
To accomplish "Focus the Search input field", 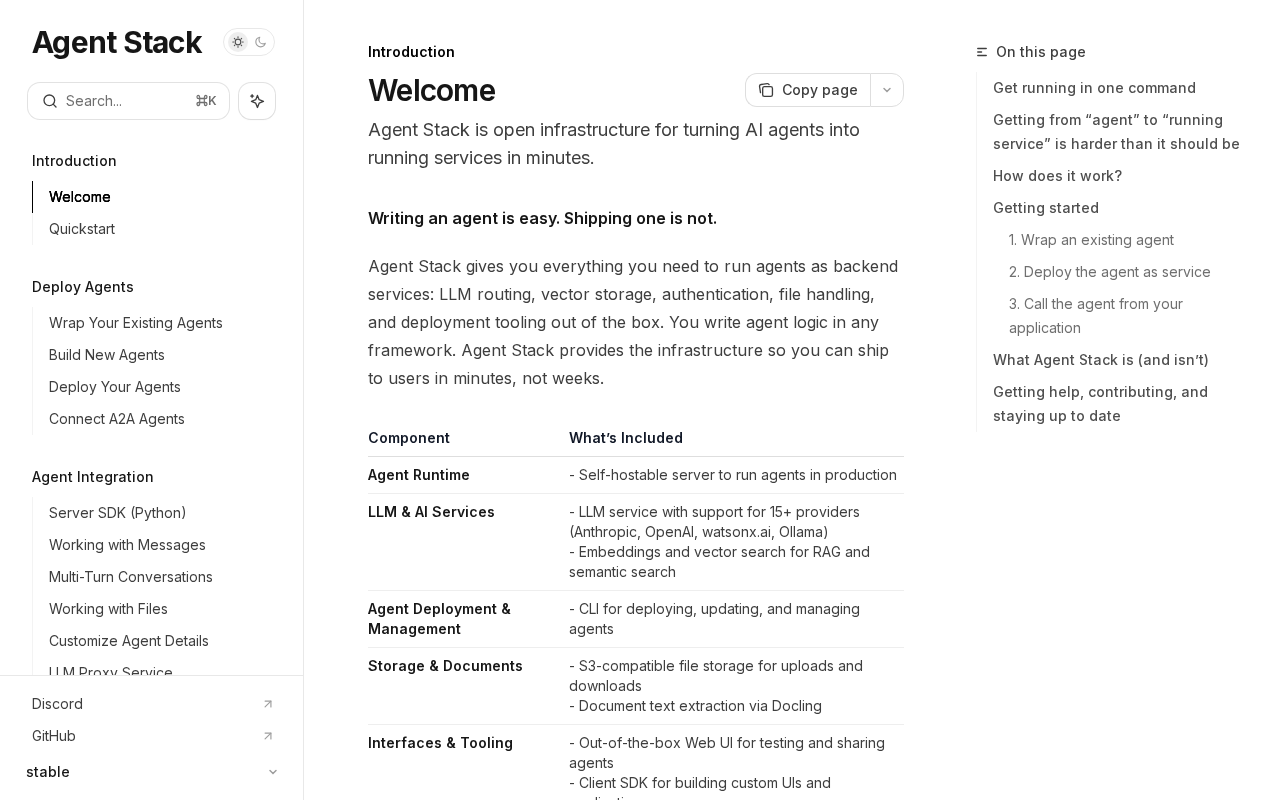I will 128,101.
